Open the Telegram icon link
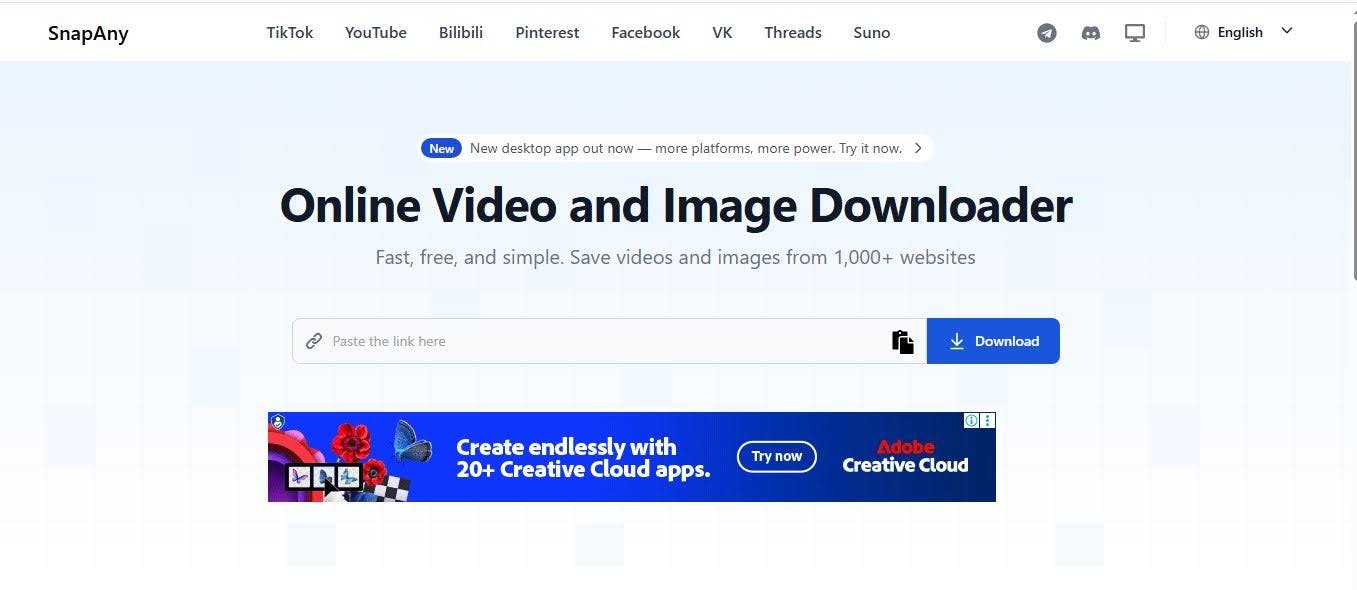Image resolution: width=1357 pixels, height=590 pixels. pos(1047,33)
